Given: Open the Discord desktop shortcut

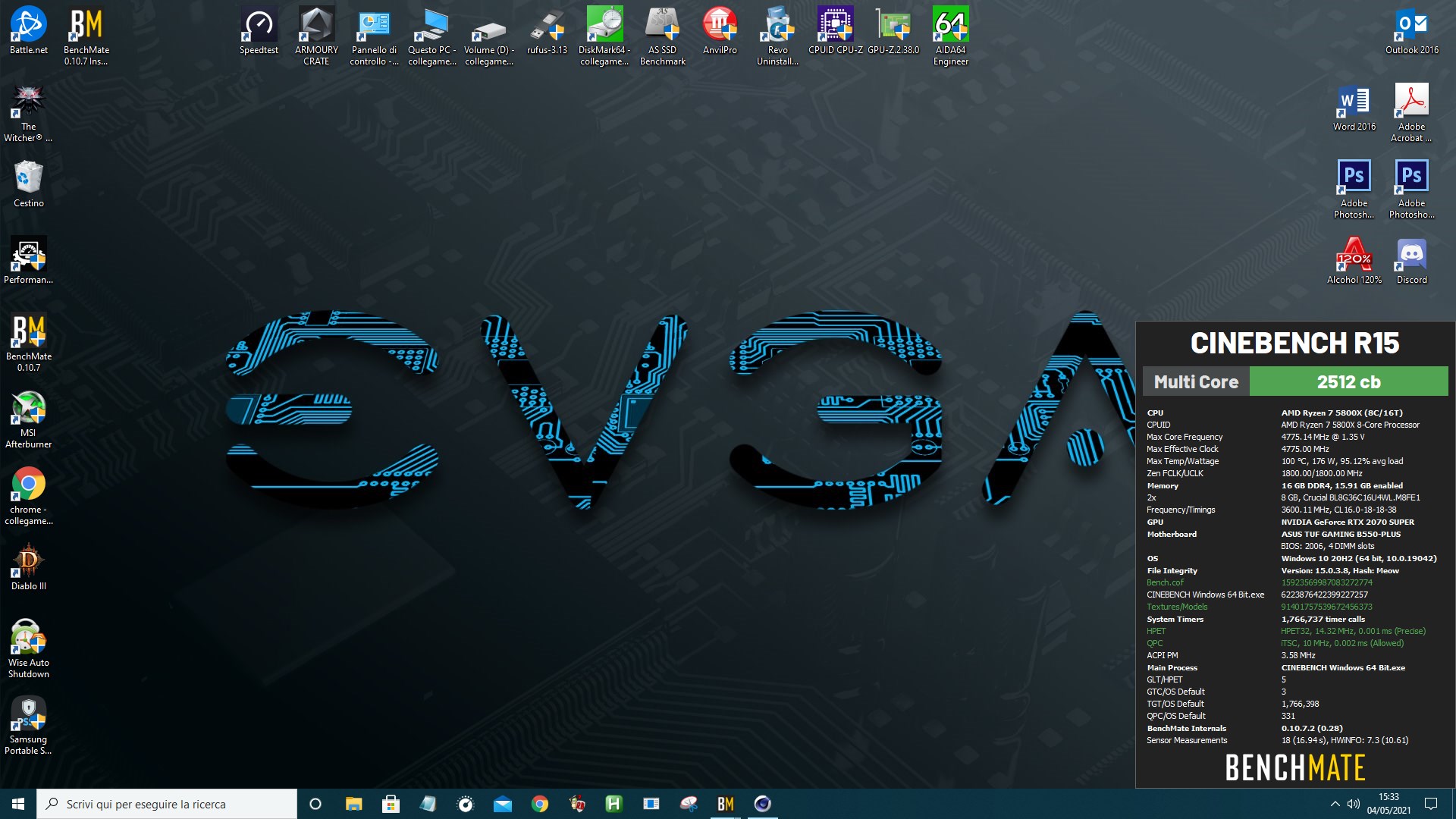Looking at the screenshot, I should [x=1412, y=260].
